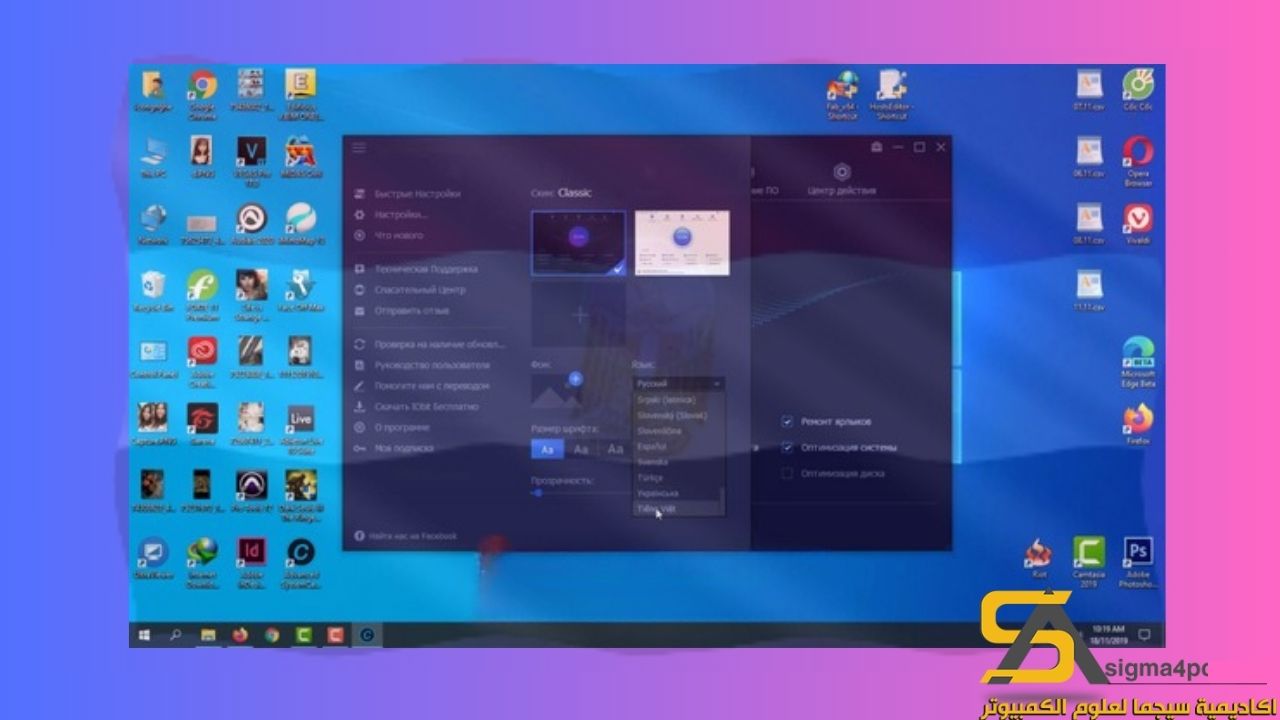The image size is (1280, 720).
Task: Enable Оптимизация диска checkbox
Action: [788, 473]
